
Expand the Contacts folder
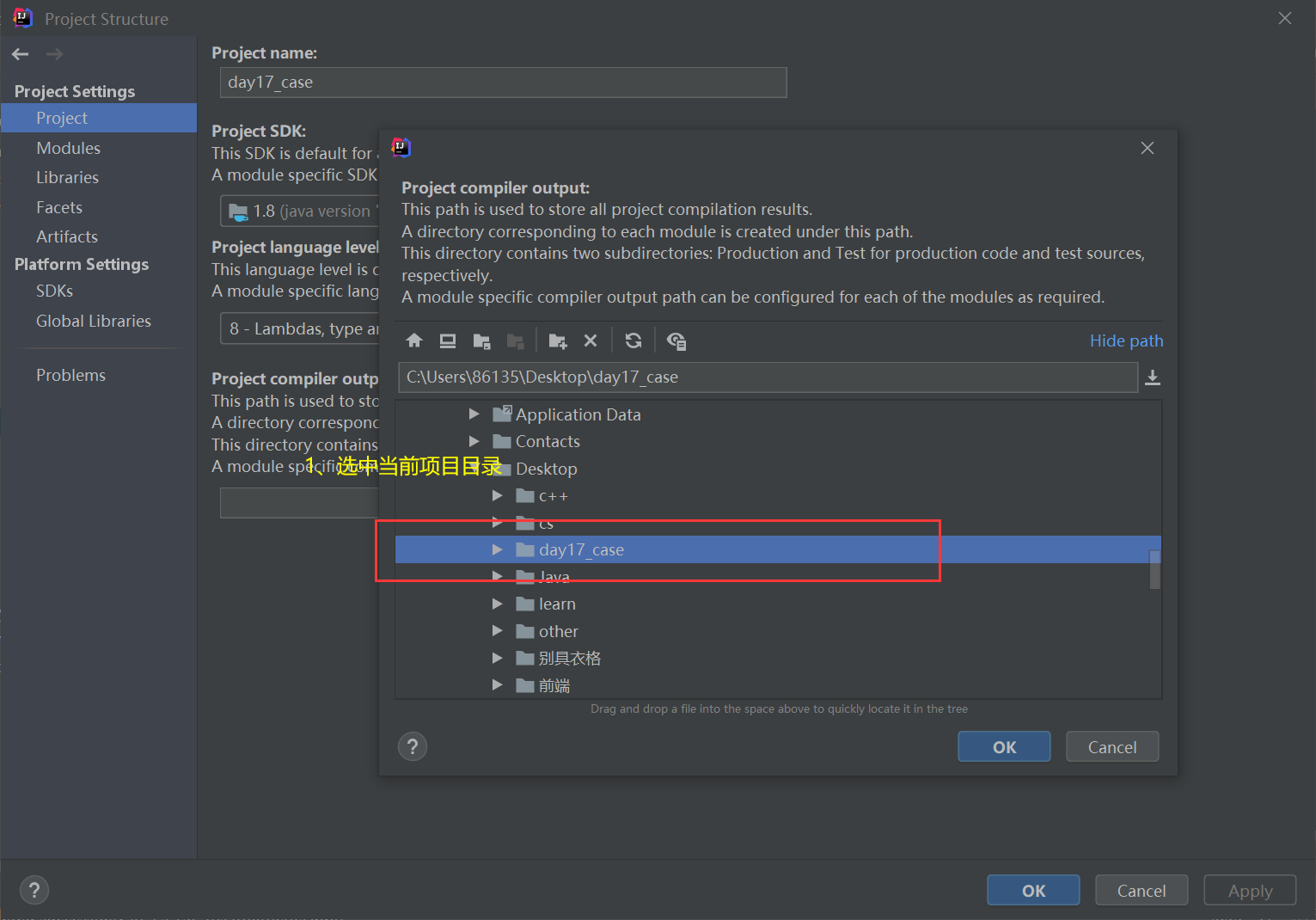(x=474, y=441)
